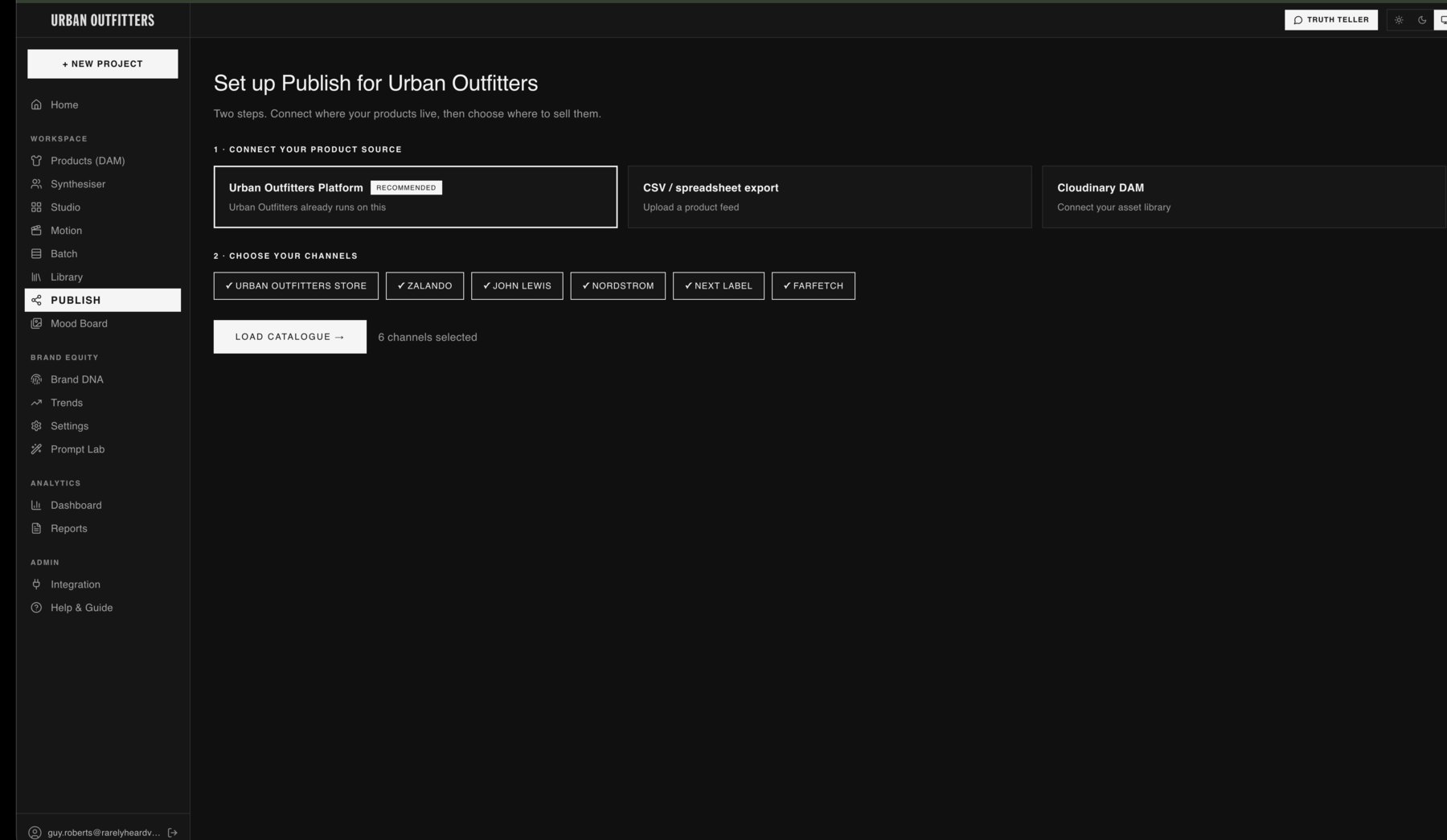
Task: Click the Integration plug icon
Action: click(36, 584)
